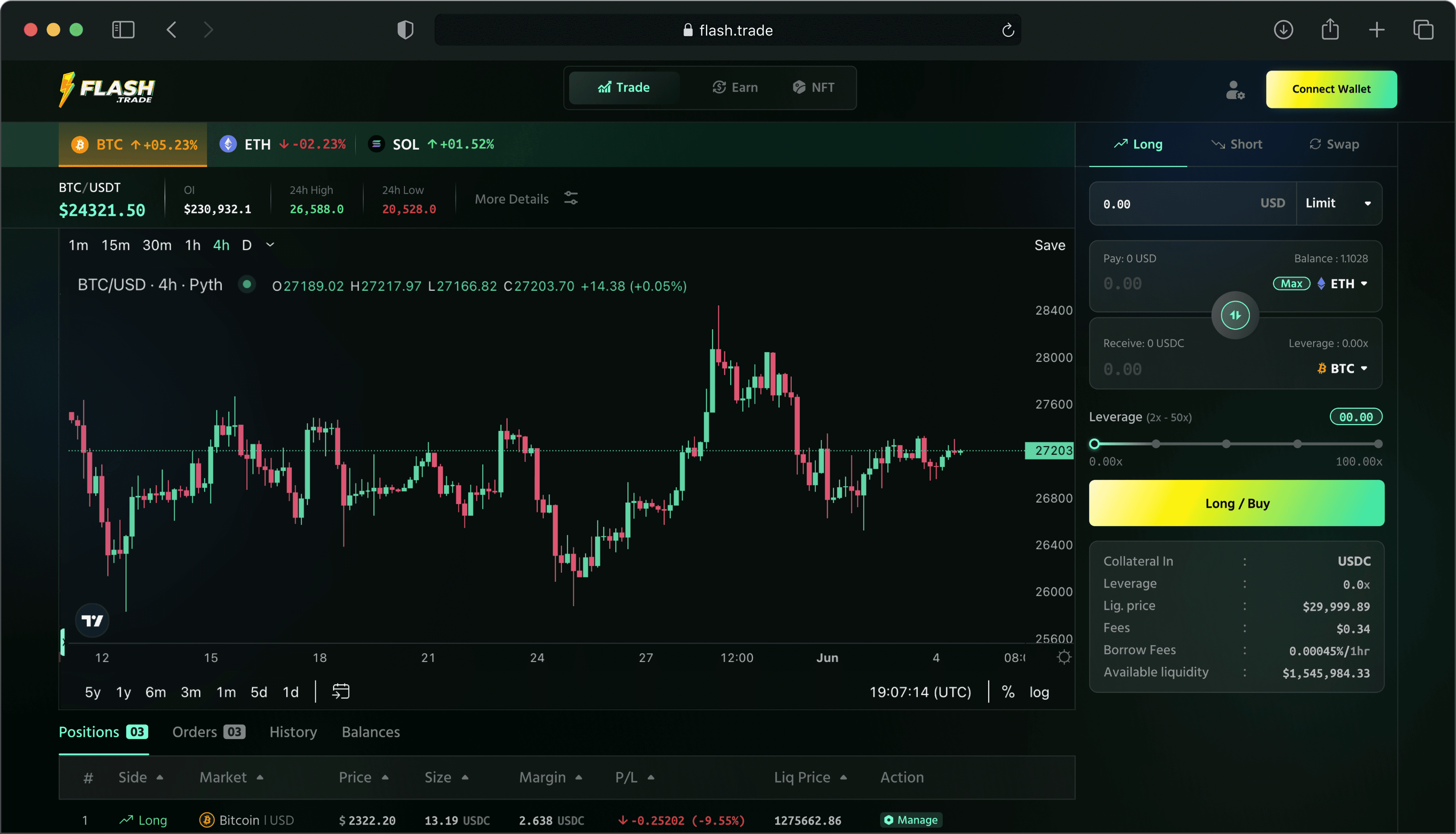Manage the Bitcoin long position
Screen dimensions: 1456x834
[x=911, y=820]
